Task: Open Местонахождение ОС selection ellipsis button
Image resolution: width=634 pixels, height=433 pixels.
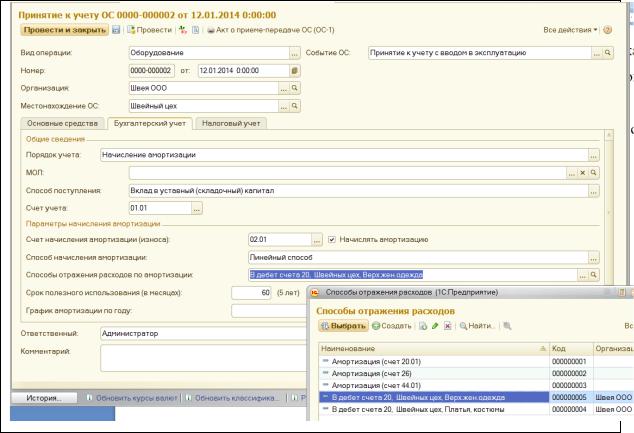Action: tap(284, 106)
